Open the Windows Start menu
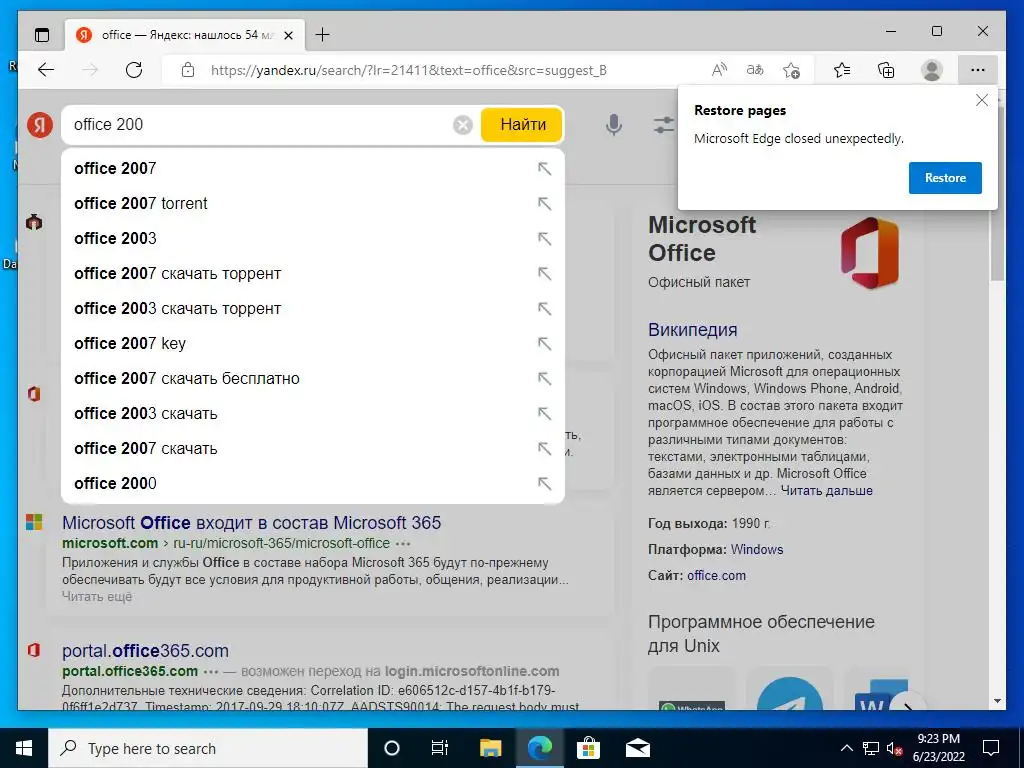Screen dimensions: 1024x768 coord(24,748)
